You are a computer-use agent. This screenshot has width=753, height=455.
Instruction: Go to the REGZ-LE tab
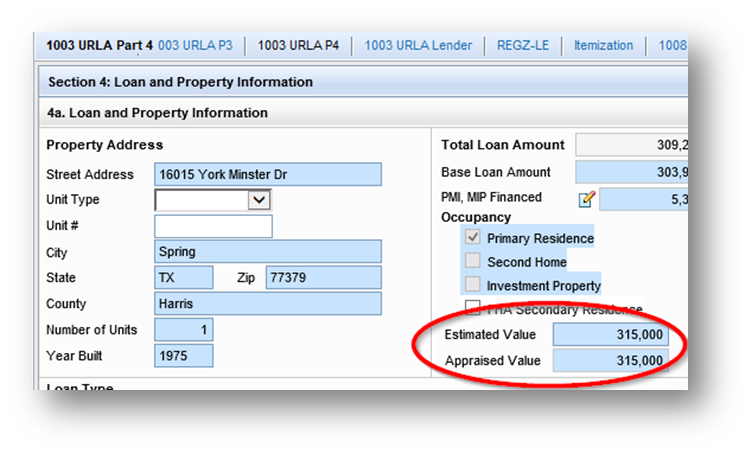523,46
